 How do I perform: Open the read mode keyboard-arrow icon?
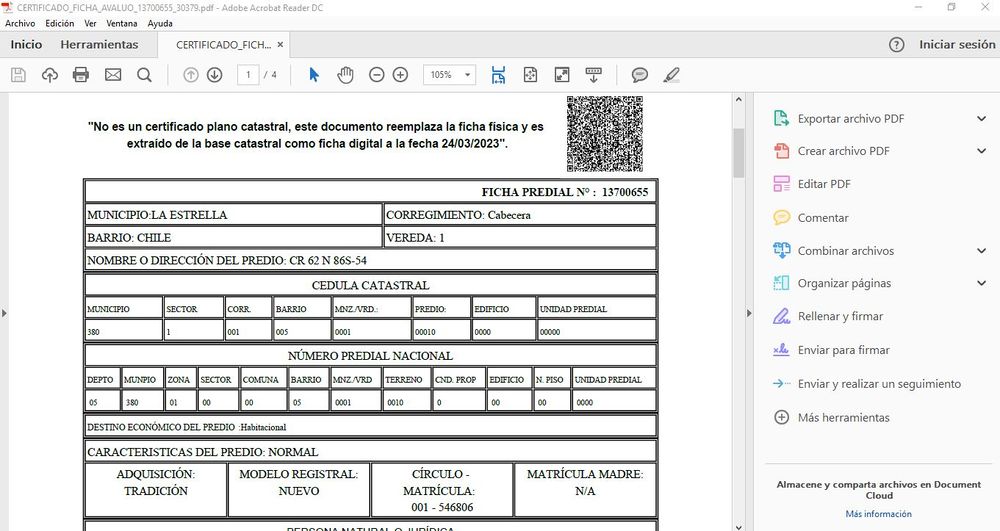(x=593, y=75)
